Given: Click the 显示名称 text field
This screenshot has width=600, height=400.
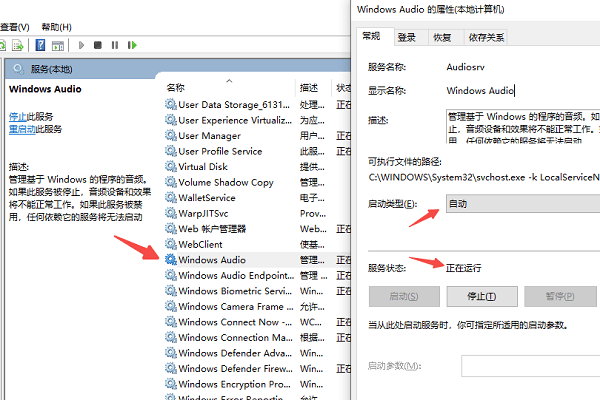Looking at the screenshot, I should 520,91.
